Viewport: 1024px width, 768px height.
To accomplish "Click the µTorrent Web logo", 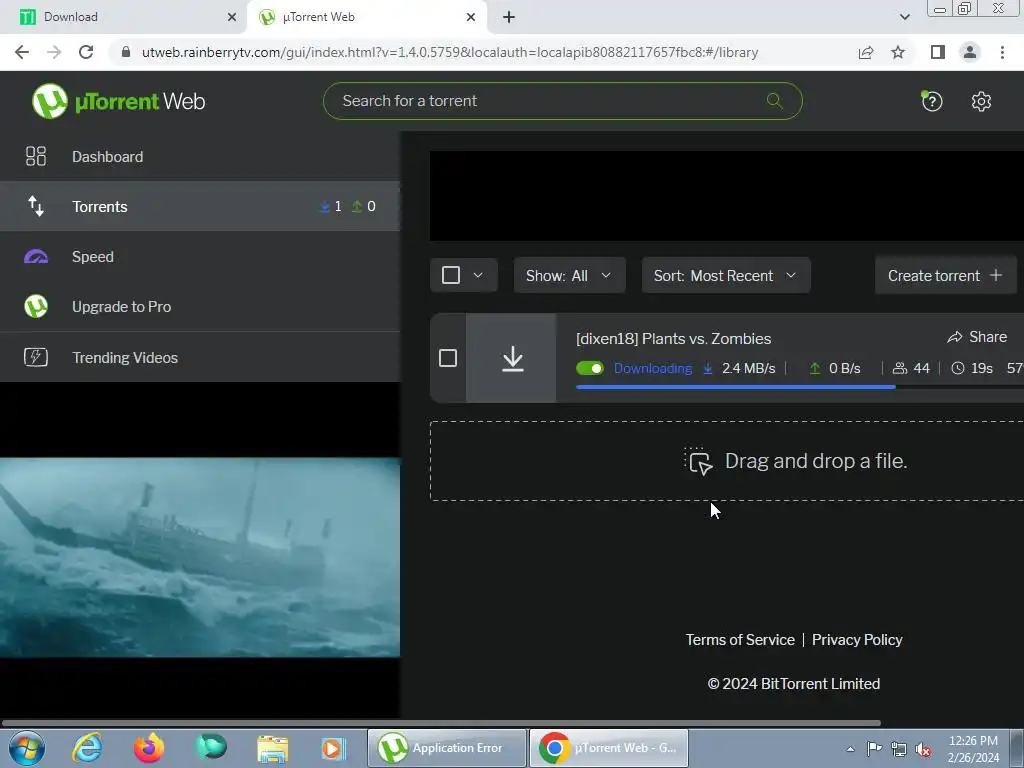I will [118, 101].
